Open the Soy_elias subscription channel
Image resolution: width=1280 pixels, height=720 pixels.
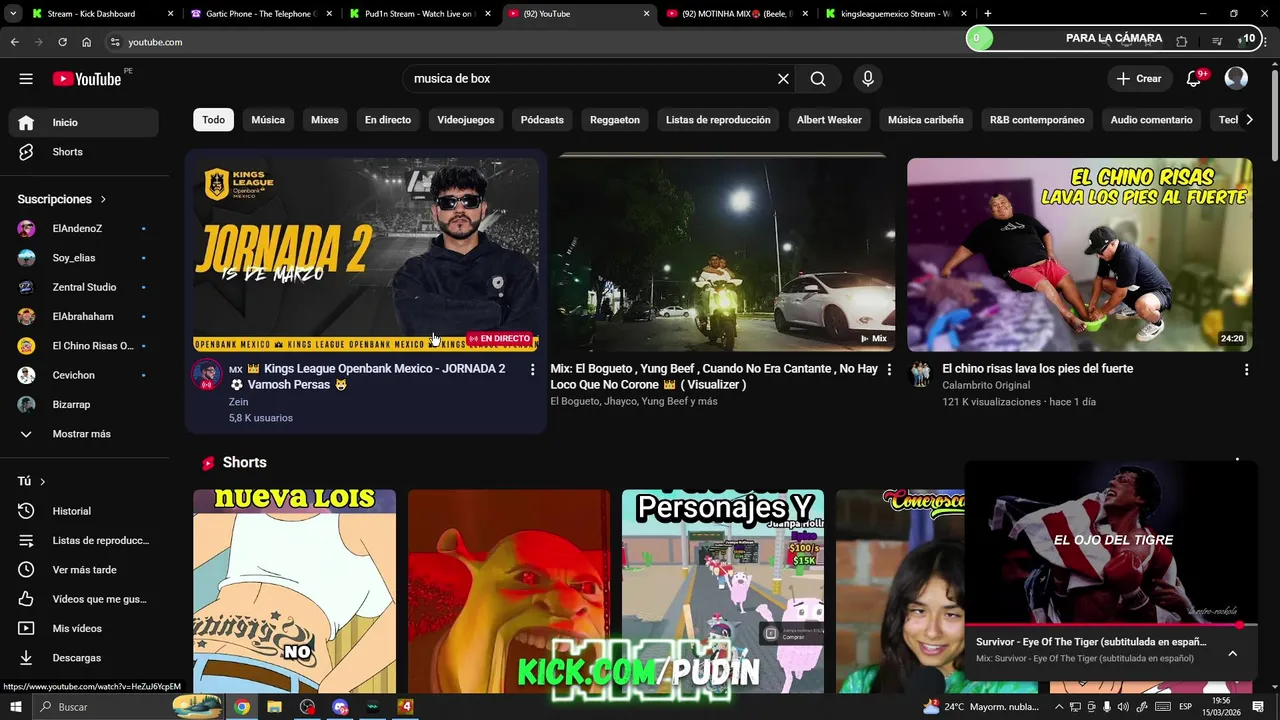[84, 258]
